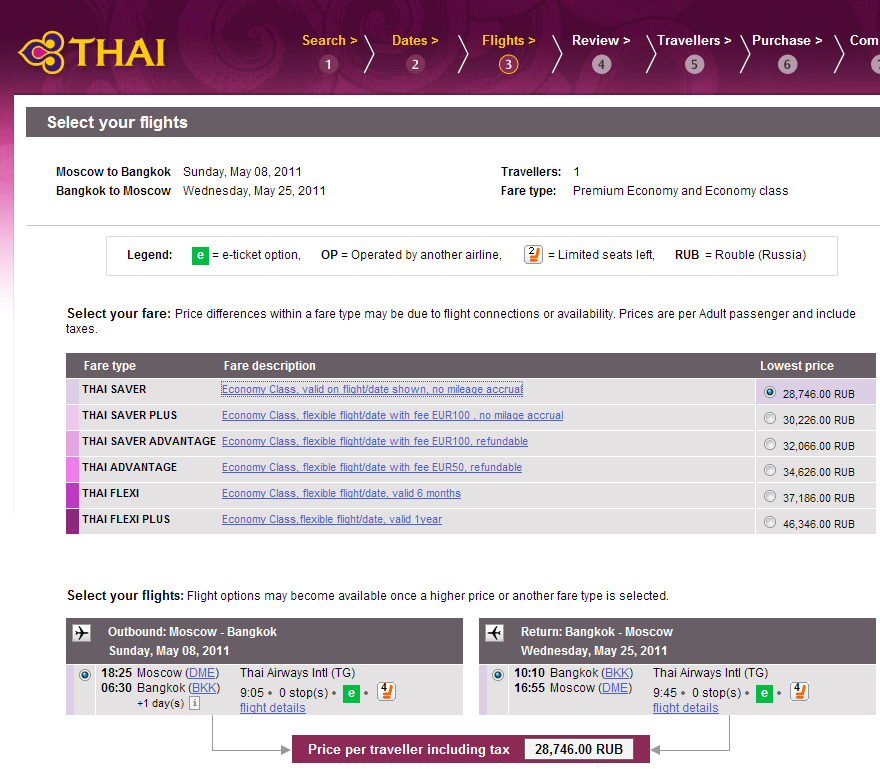
Task: Open the THAI FLEXI PLUS valid 1year link
Action: point(332,519)
